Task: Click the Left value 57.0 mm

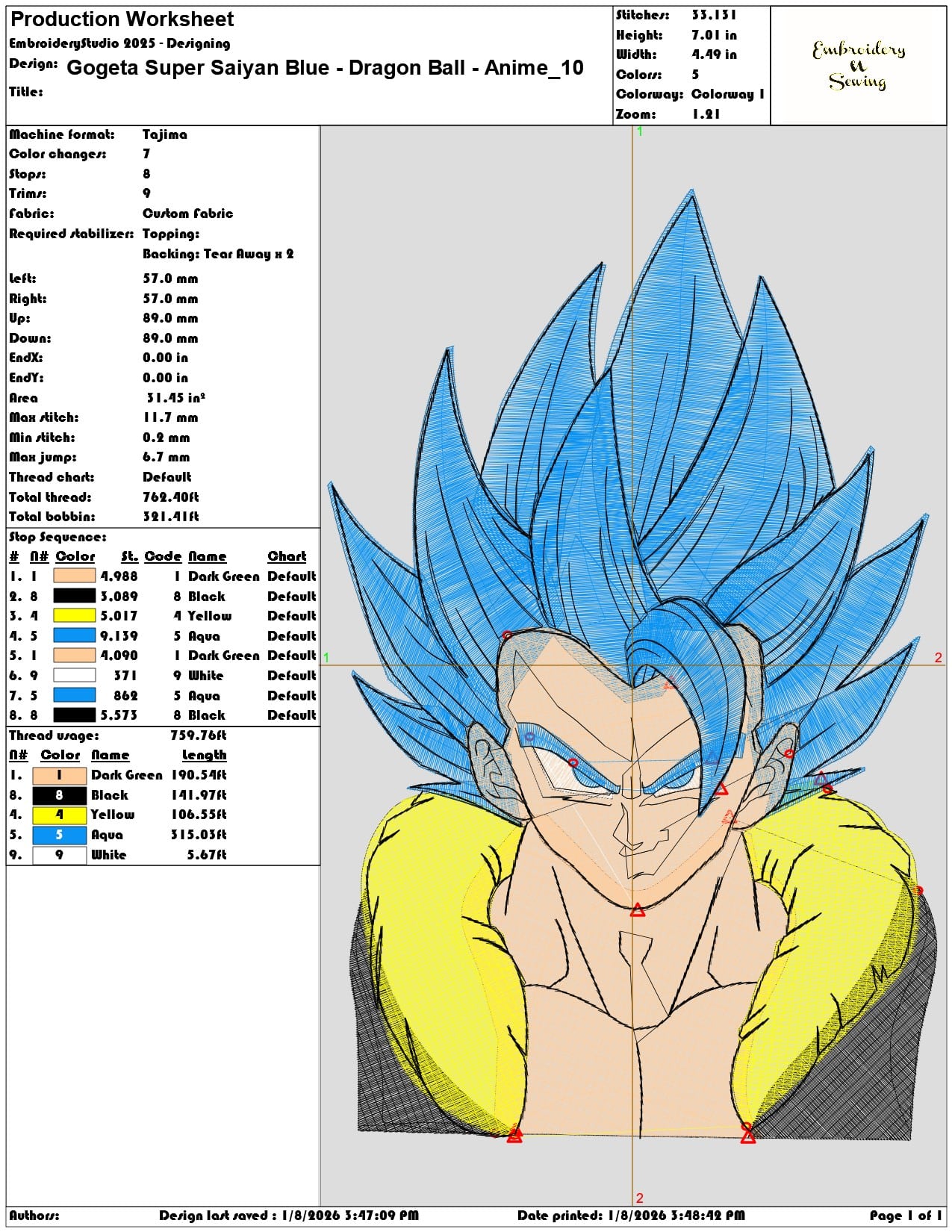Action: pyautogui.click(x=170, y=279)
